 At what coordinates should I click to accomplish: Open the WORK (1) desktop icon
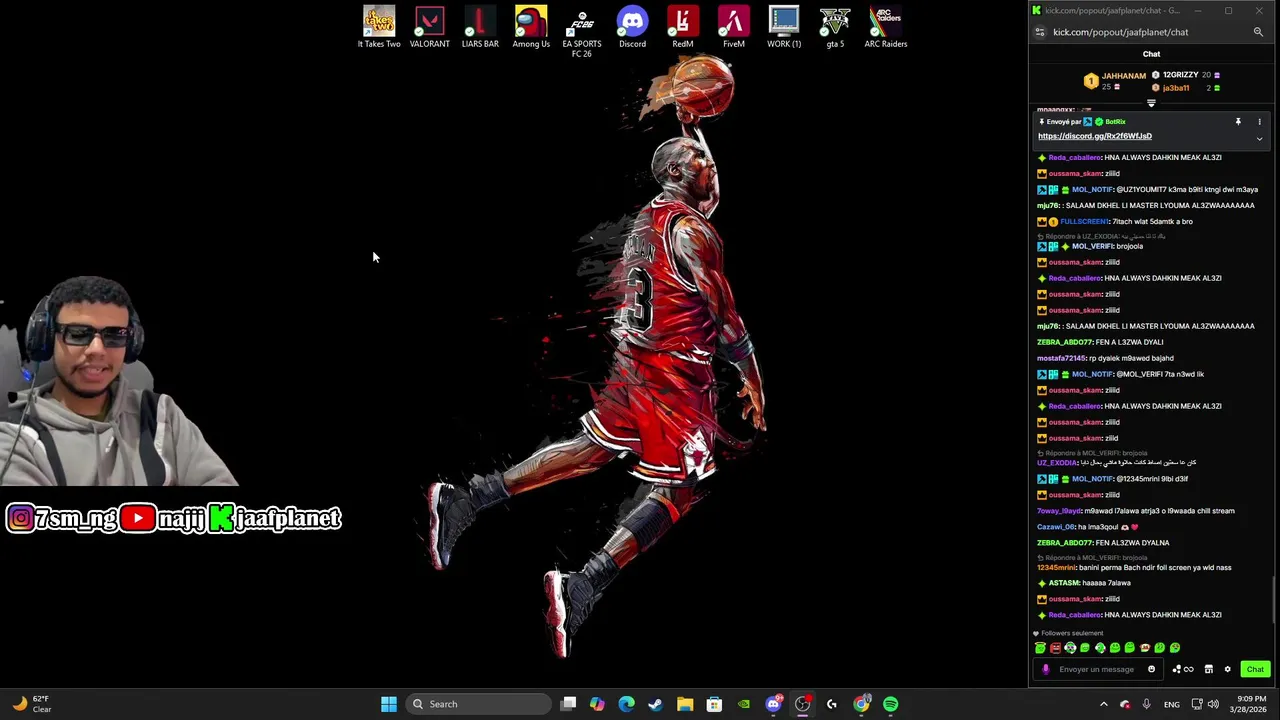pos(784,27)
